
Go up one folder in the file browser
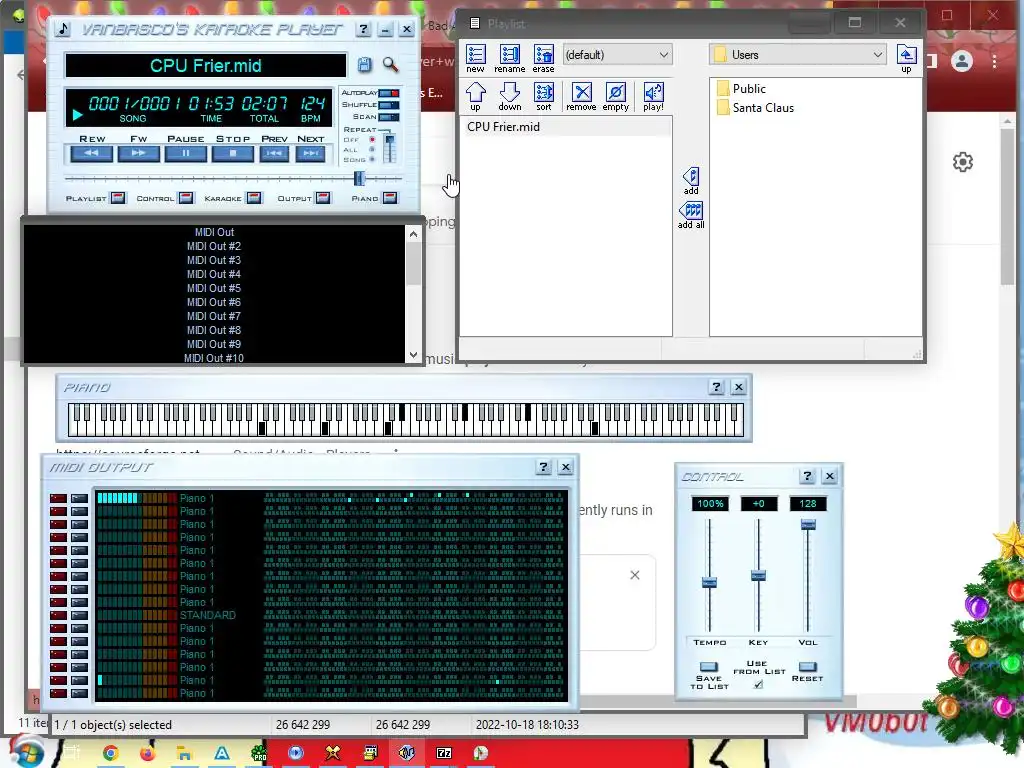point(906,59)
